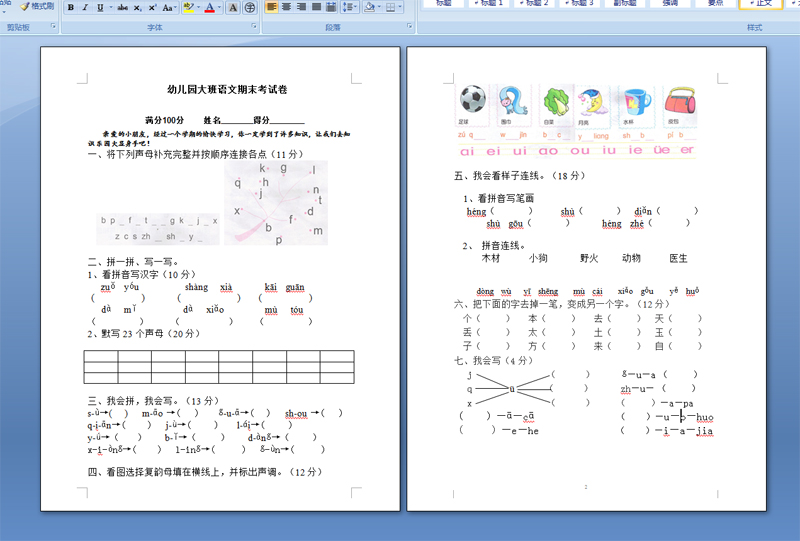Toggle italic formatting

coord(85,7)
